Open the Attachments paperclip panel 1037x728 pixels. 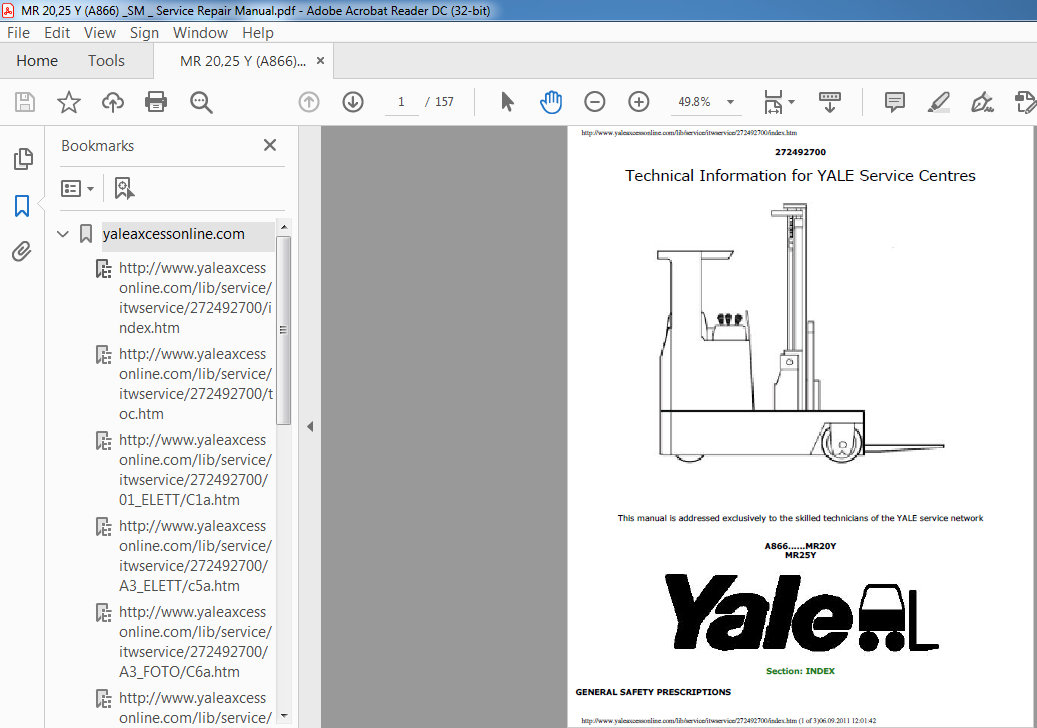pyautogui.click(x=22, y=251)
